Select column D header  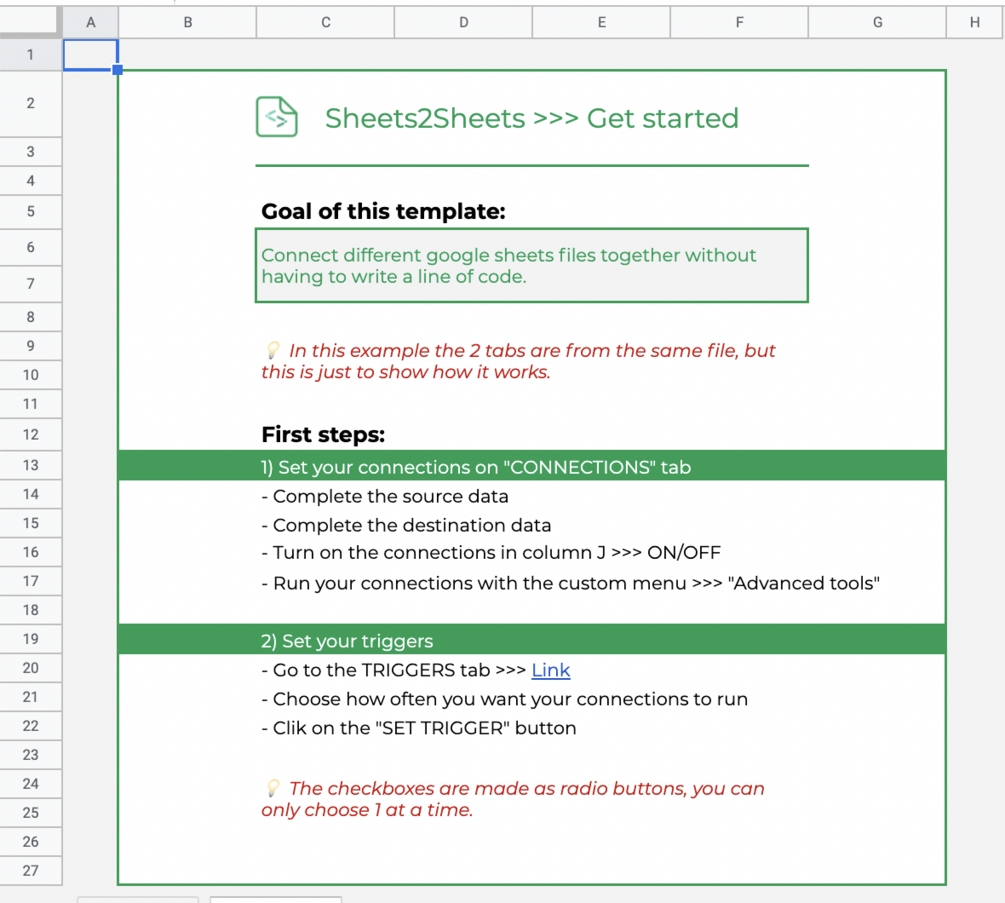(x=463, y=22)
